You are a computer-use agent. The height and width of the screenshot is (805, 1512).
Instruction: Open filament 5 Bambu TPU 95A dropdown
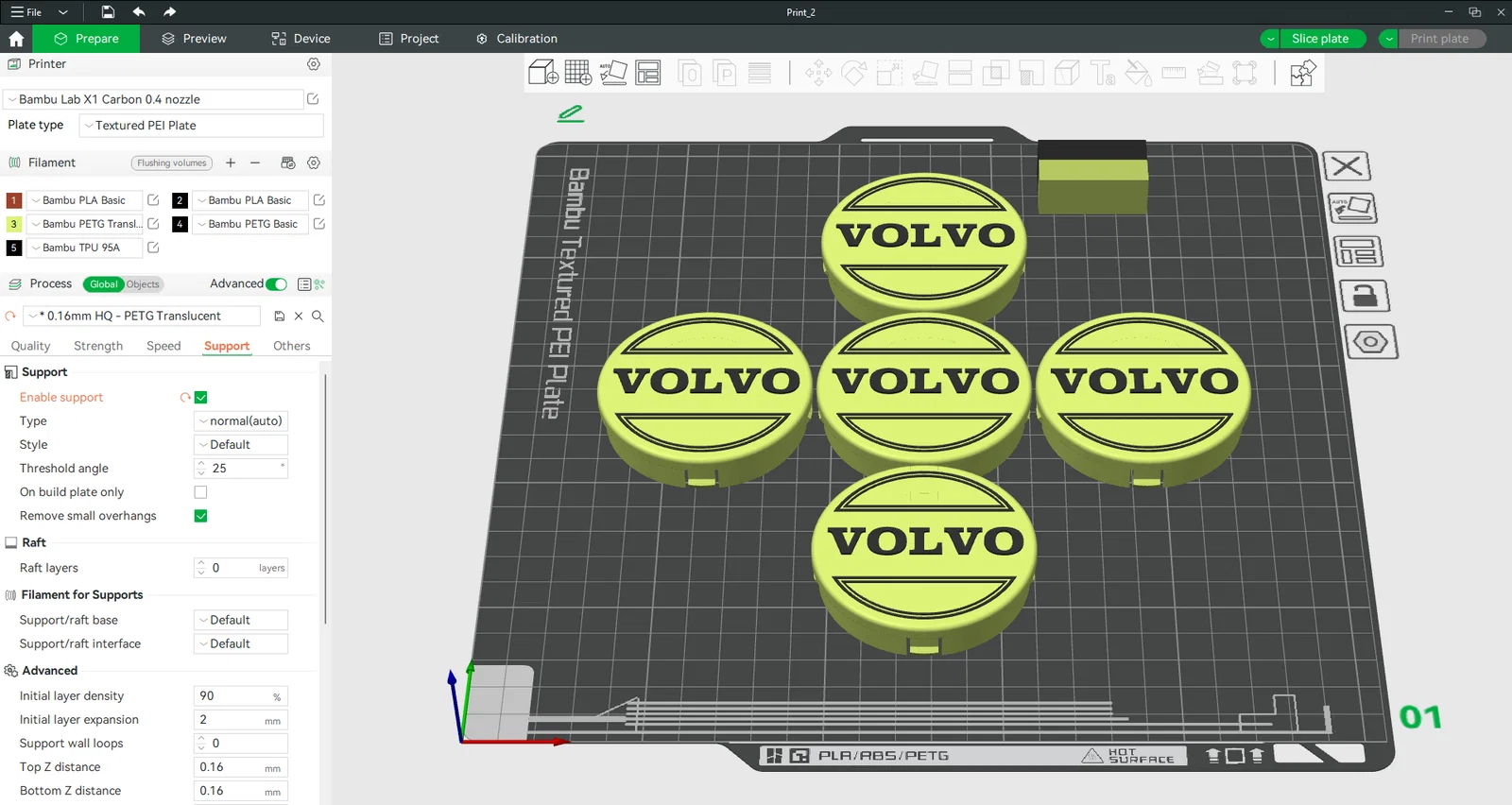click(84, 248)
